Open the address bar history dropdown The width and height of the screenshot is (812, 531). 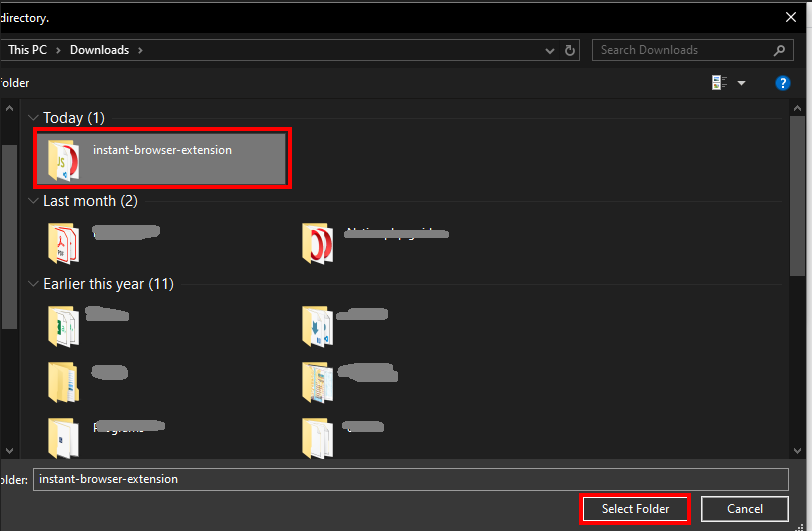550,51
